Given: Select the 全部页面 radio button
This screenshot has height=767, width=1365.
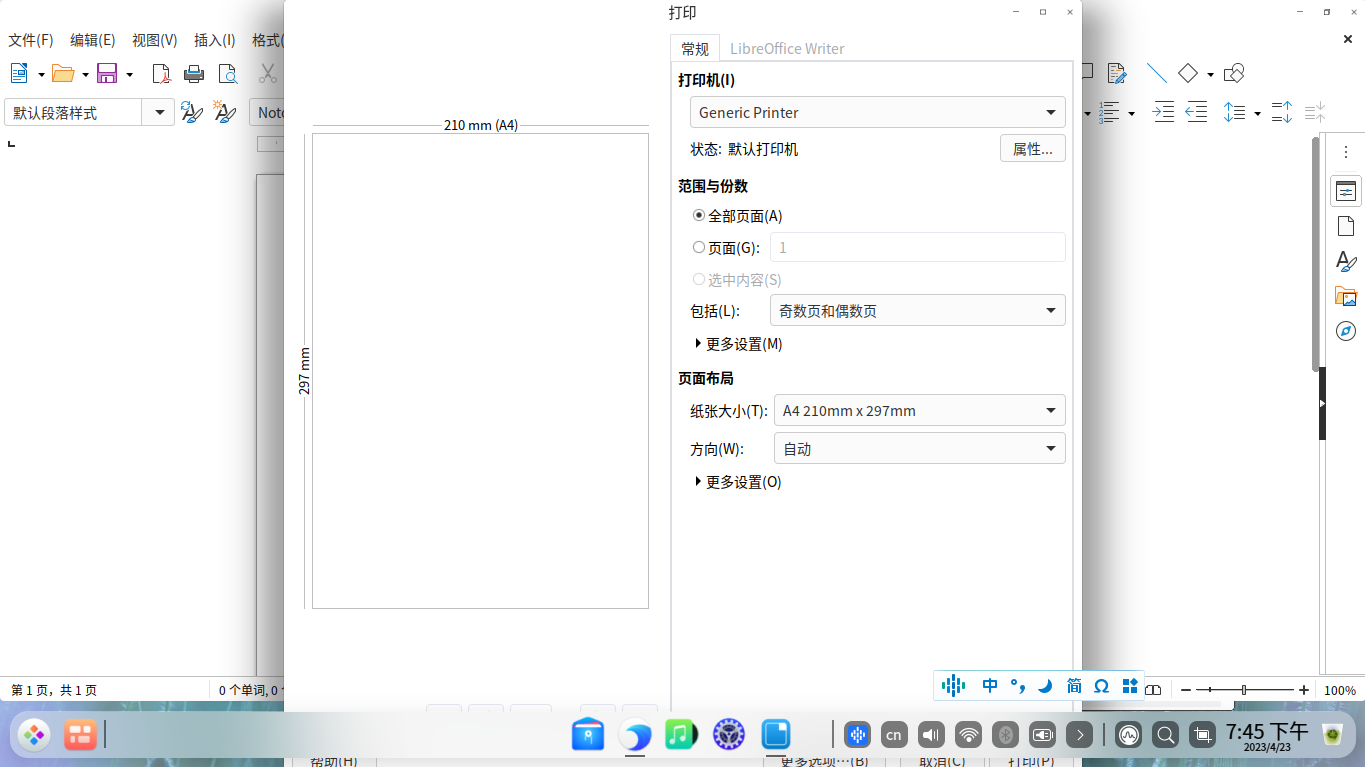Looking at the screenshot, I should click(x=698, y=215).
